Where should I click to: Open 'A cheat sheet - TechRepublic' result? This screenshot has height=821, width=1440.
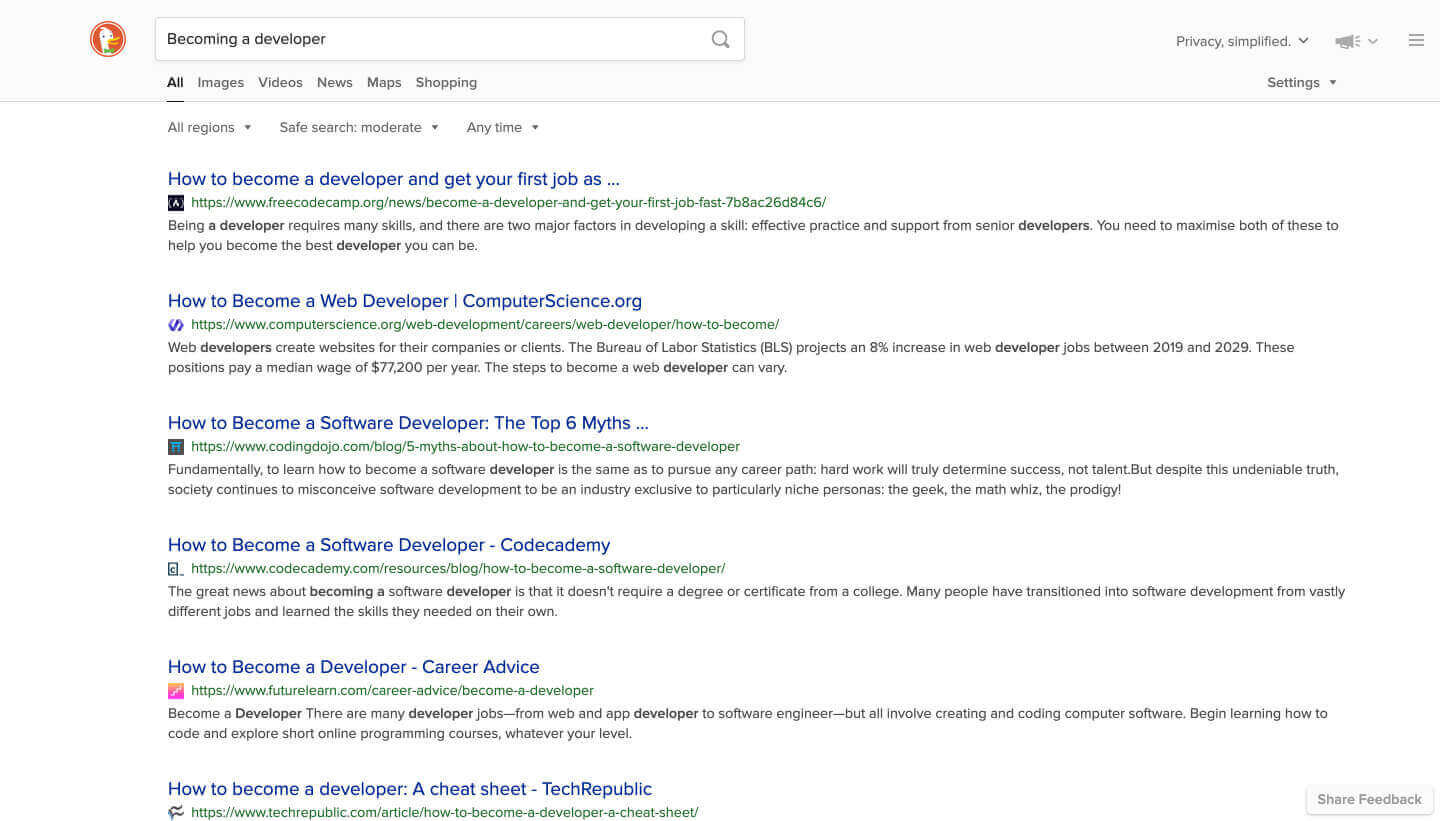410,789
